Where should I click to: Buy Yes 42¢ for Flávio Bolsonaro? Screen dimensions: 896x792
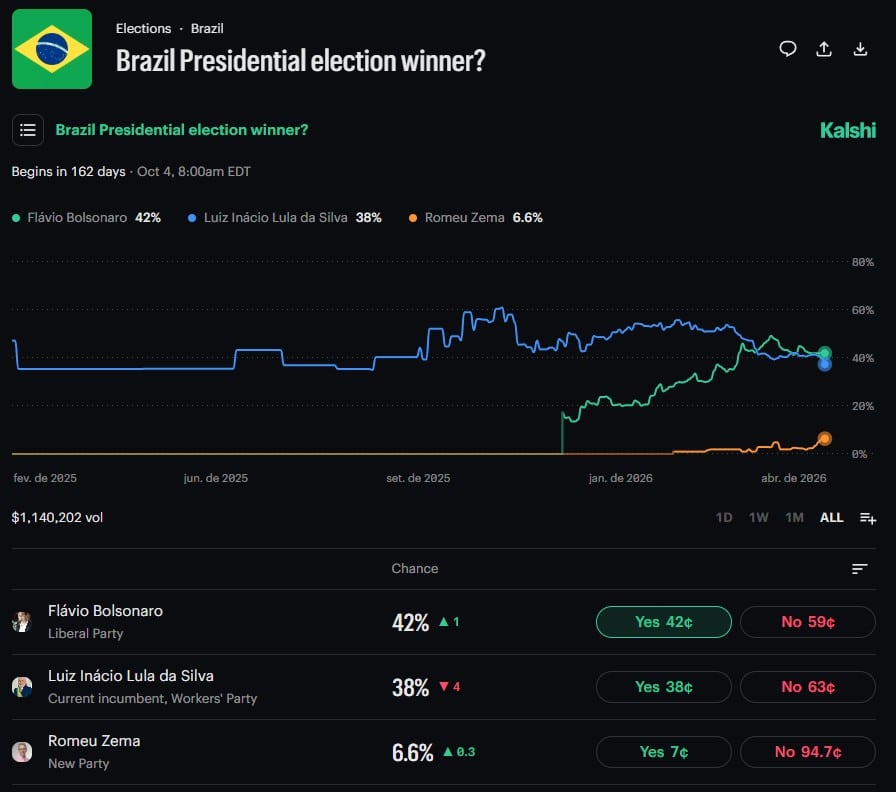[x=664, y=622]
